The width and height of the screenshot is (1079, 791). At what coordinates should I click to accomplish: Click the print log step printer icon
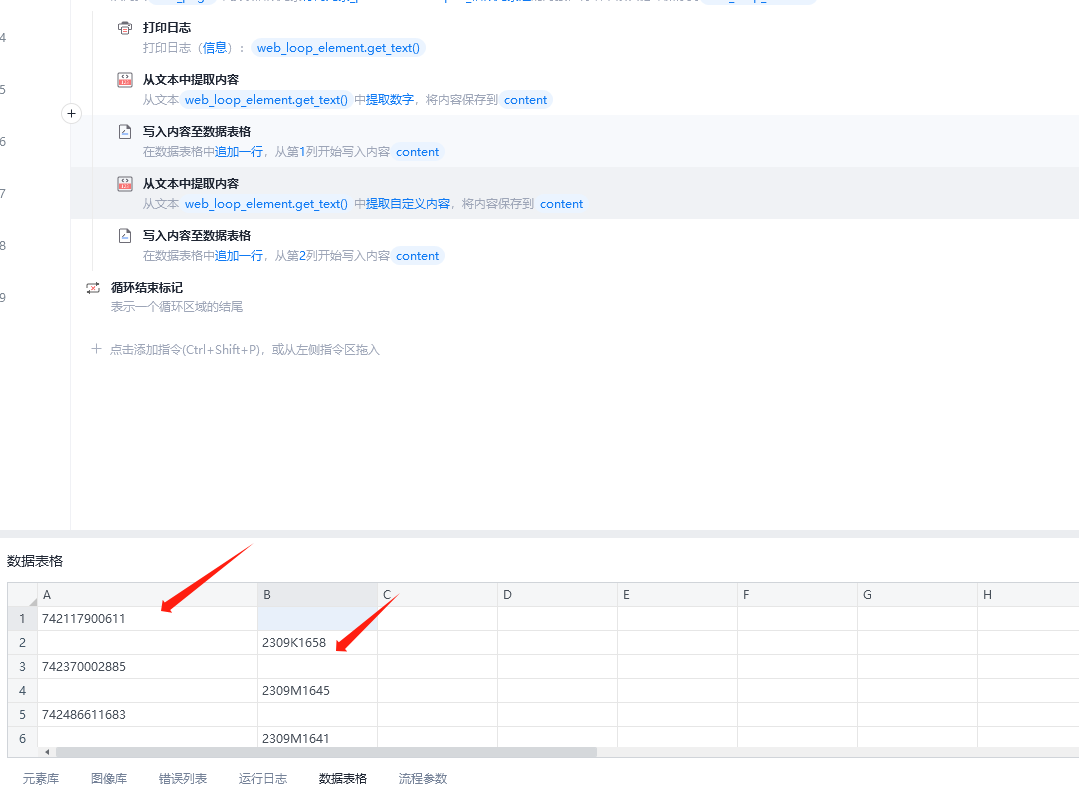[x=125, y=28]
